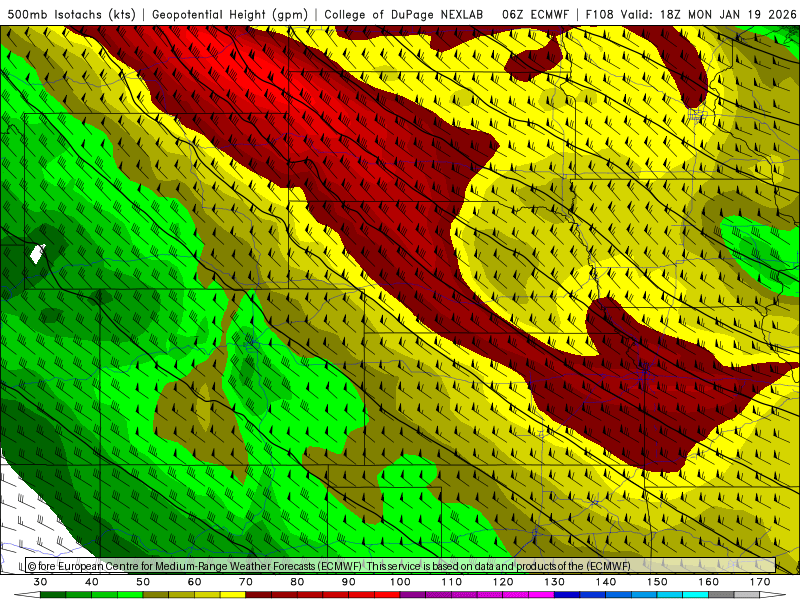Click the 'College of DuPage NEXLAB' label
The height and width of the screenshot is (600, 800).
pyautogui.click(x=403, y=14)
